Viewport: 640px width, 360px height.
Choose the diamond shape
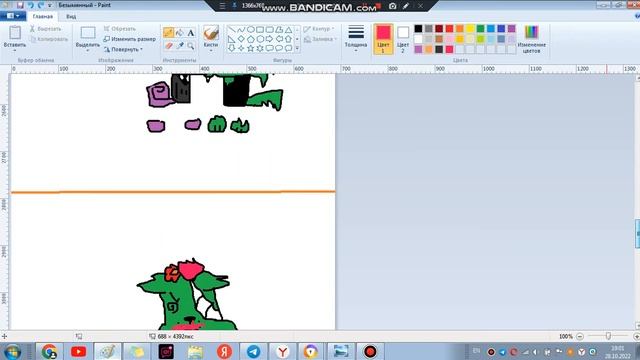pos(241,39)
